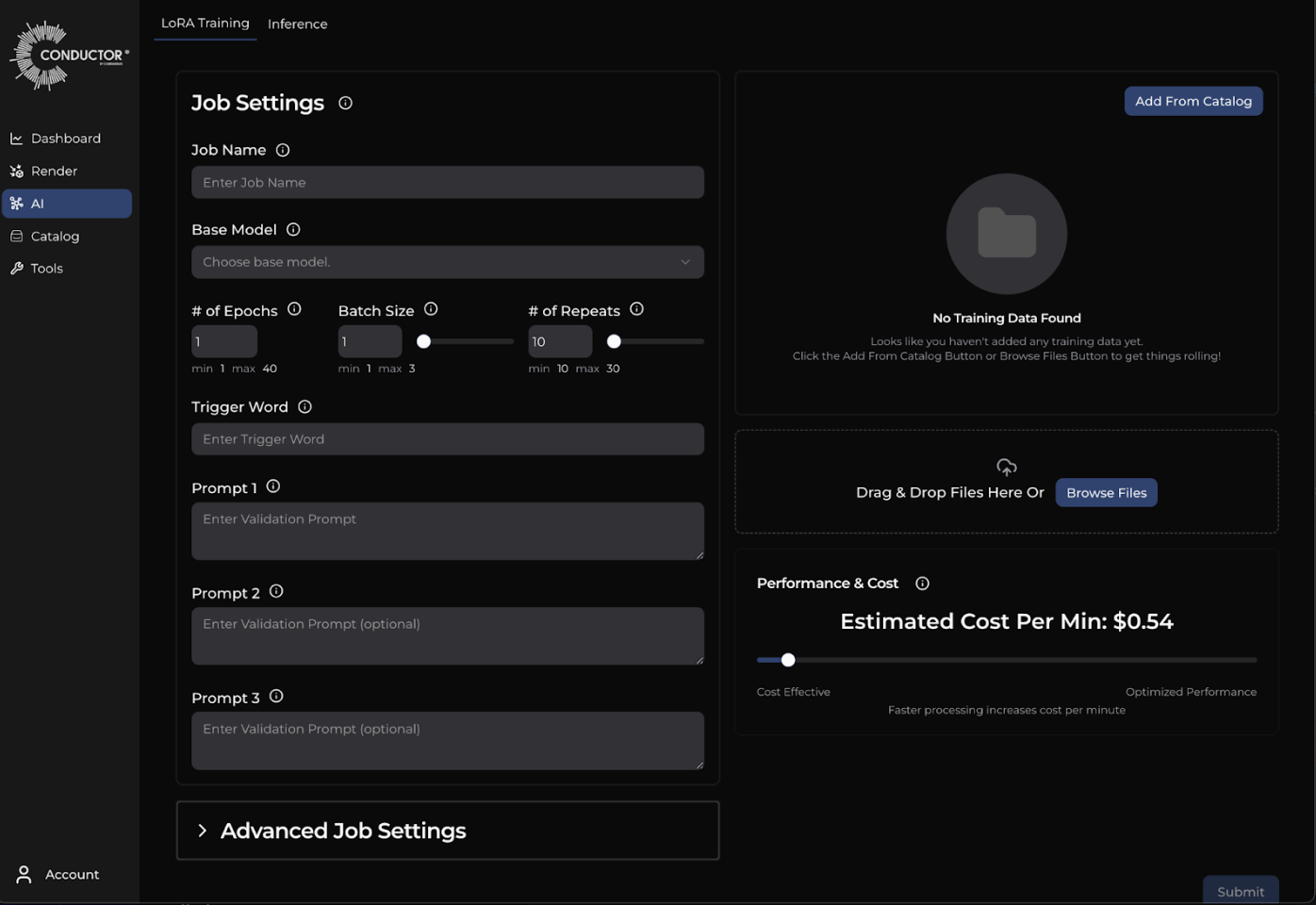
Task: Click the info icon next to # of Epochs
Action: click(x=294, y=309)
